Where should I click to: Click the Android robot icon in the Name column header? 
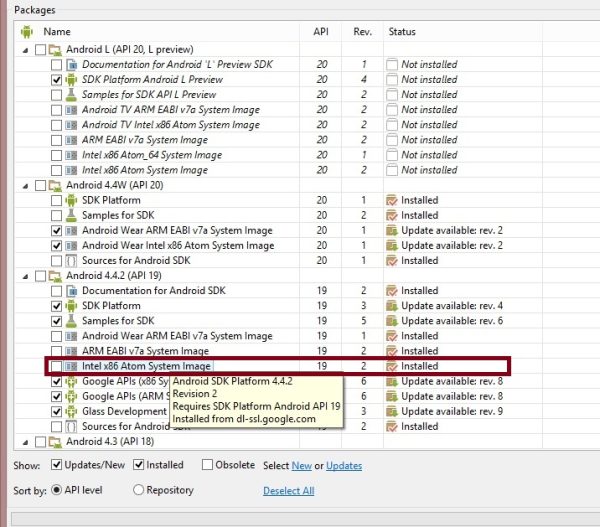(x=27, y=32)
